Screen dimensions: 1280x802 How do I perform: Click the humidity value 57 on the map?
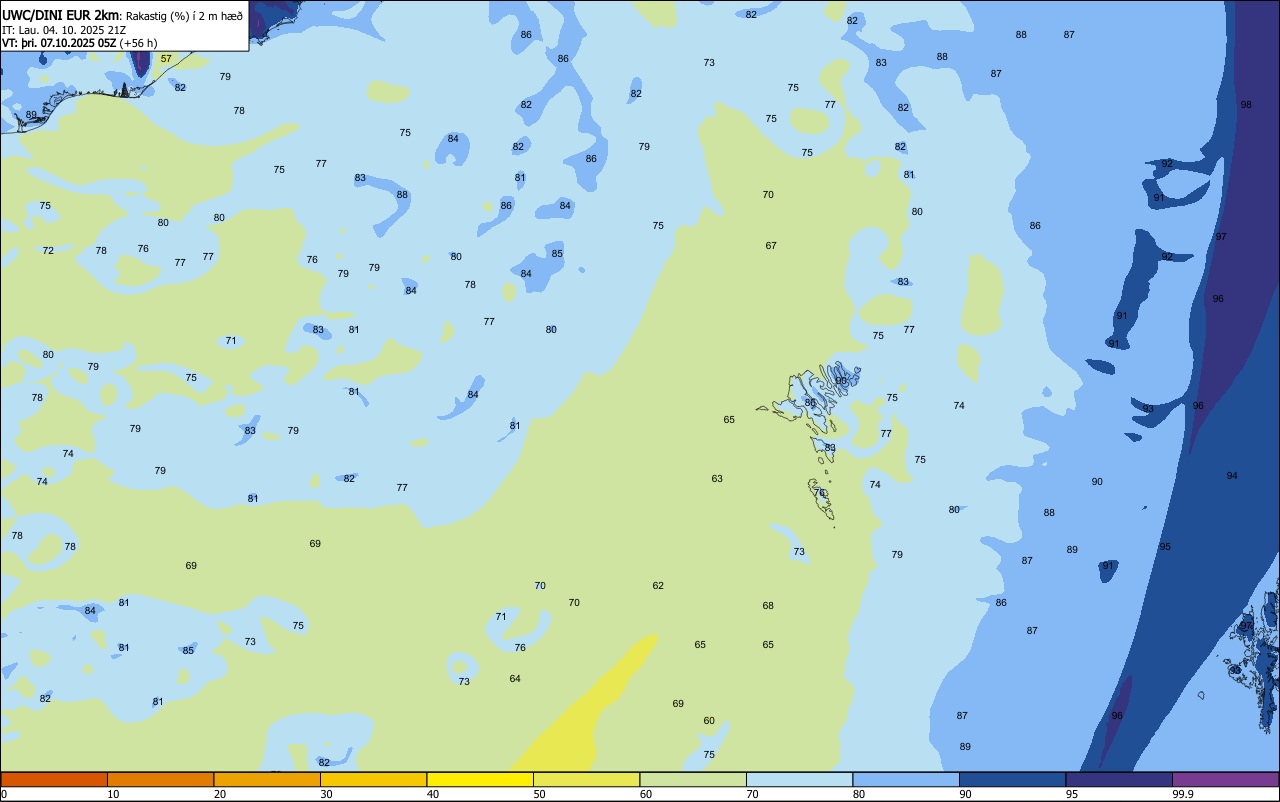click(166, 59)
